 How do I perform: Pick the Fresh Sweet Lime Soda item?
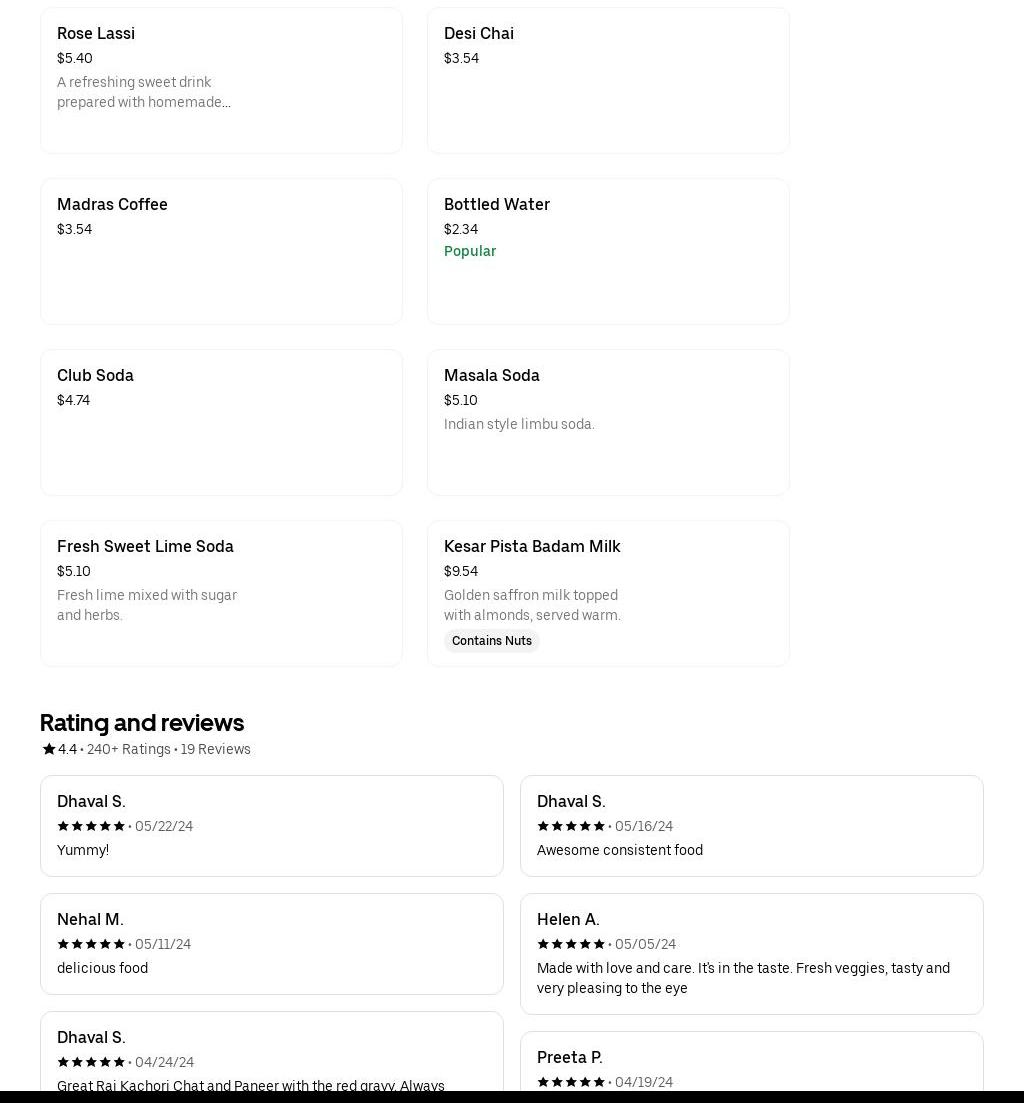[221, 594]
